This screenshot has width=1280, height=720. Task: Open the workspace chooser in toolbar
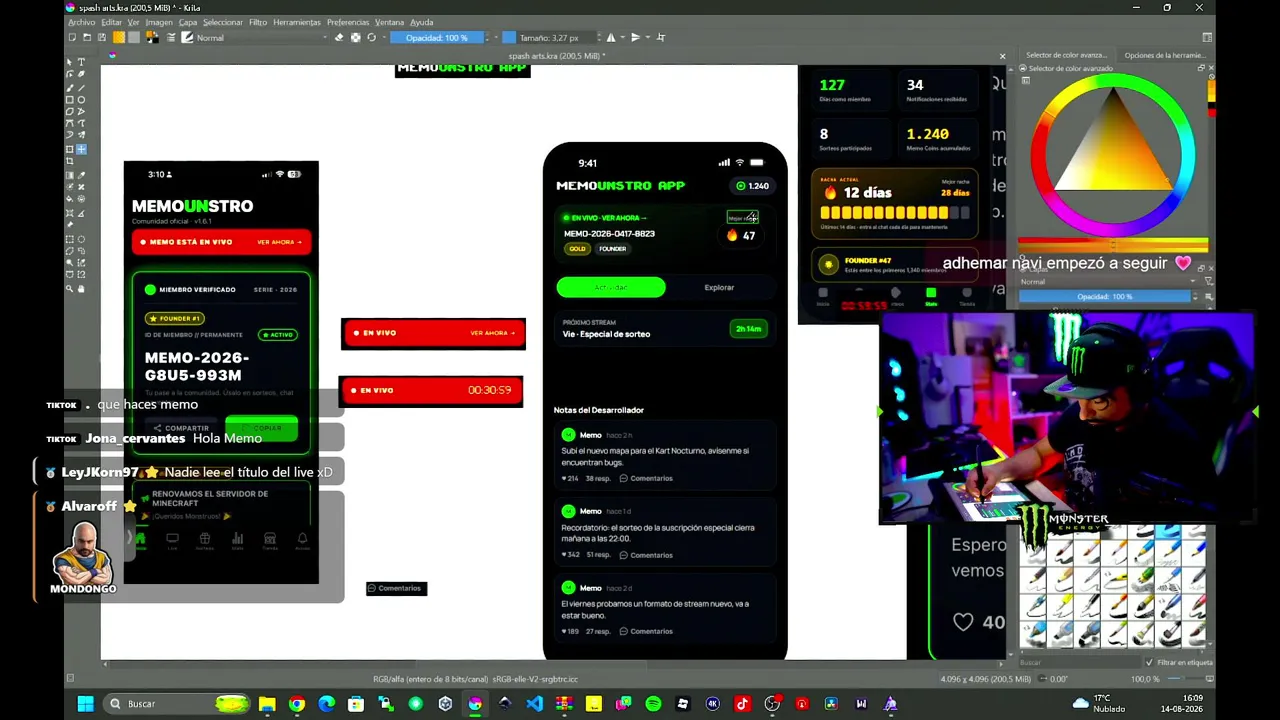point(1207,38)
